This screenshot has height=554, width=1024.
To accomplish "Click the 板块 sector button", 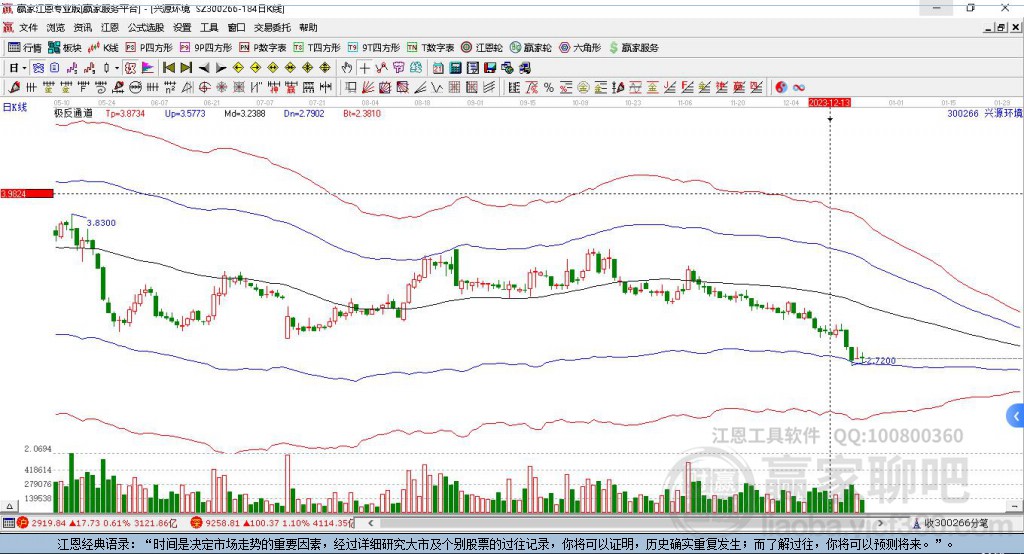I will pos(65,48).
